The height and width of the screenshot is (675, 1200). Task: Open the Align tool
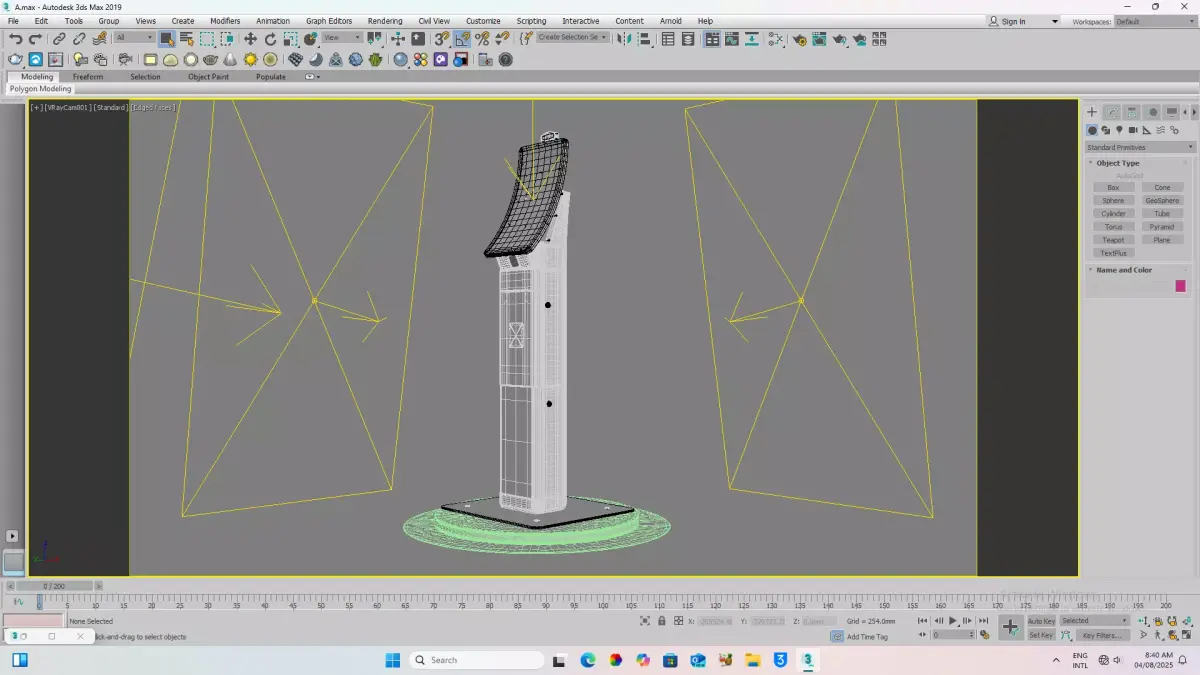tap(645, 39)
